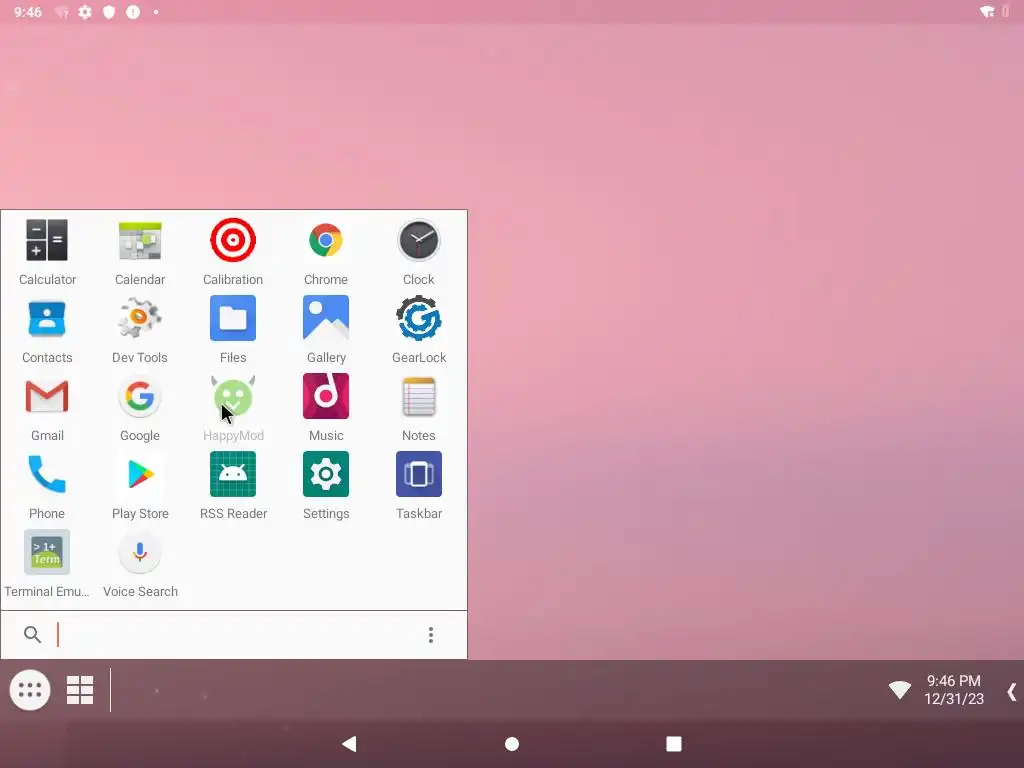Open the Settings app
The width and height of the screenshot is (1024, 768).
pyautogui.click(x=326, y=486)
